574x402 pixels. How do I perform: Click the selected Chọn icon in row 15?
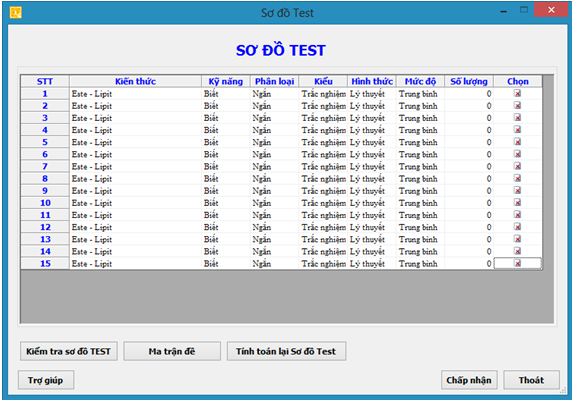[x=517, y=263]
